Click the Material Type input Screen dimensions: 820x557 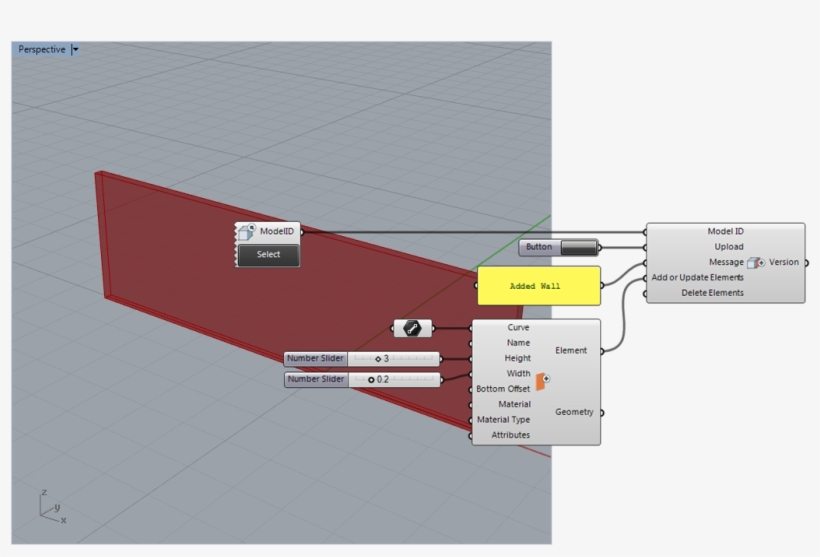tap(503, 420)
